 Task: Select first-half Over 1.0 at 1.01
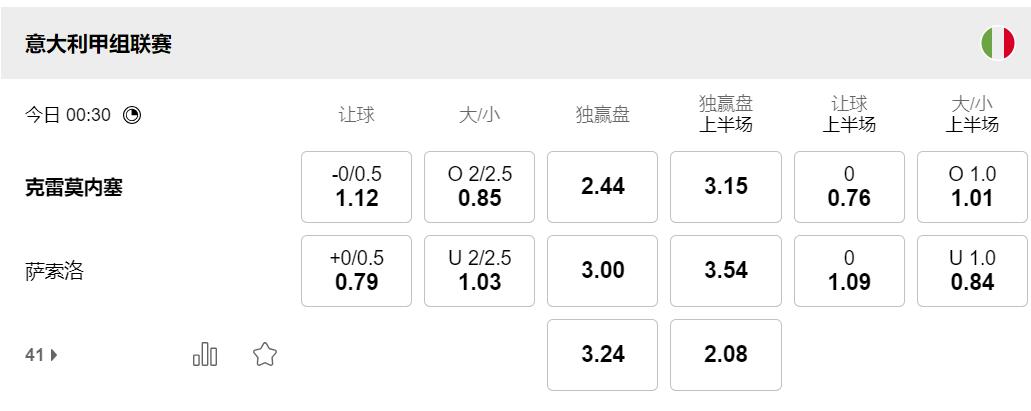tap(972, 187)
